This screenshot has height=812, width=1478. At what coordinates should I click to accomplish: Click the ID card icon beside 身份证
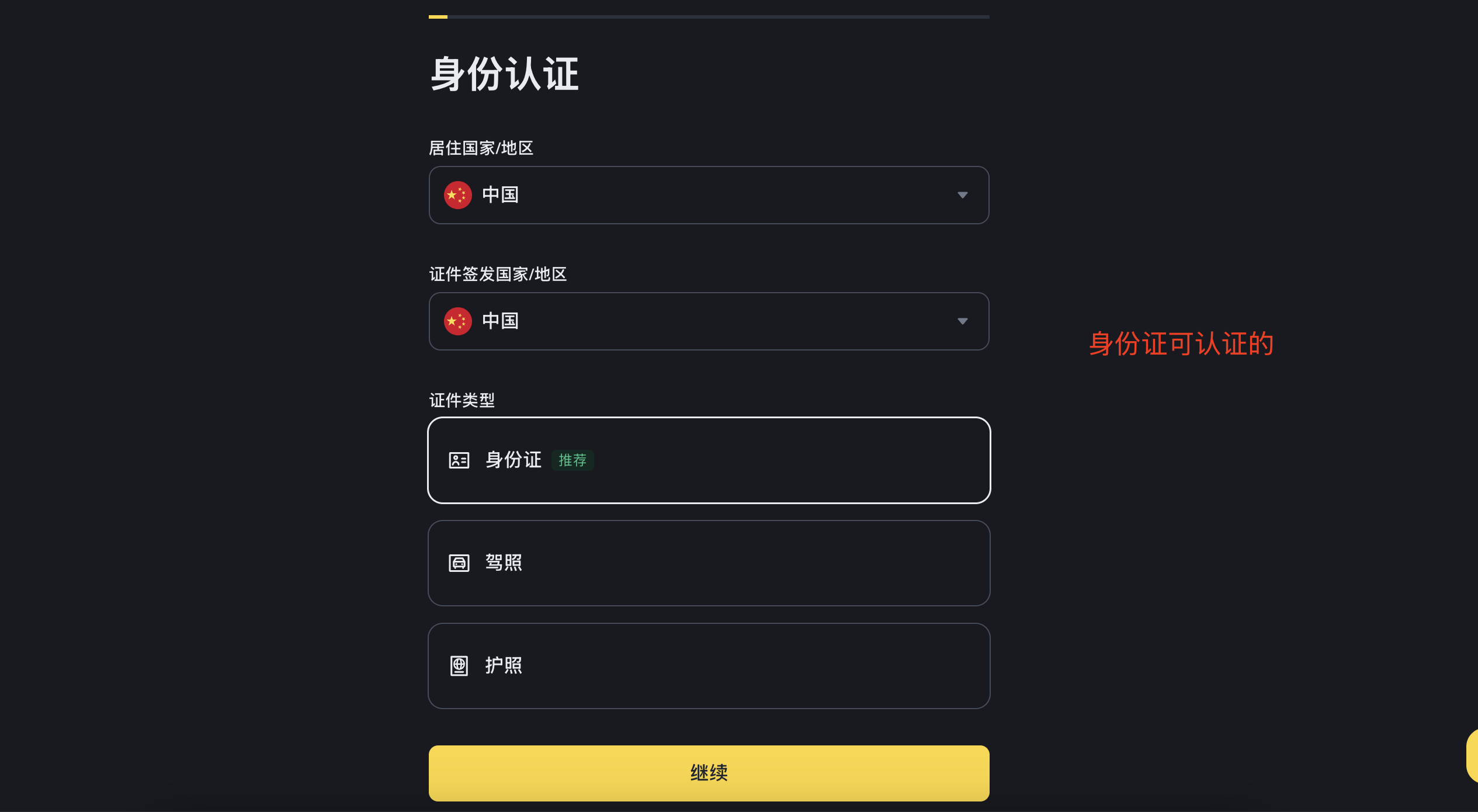pyautogui.click(x=459, y=460)
